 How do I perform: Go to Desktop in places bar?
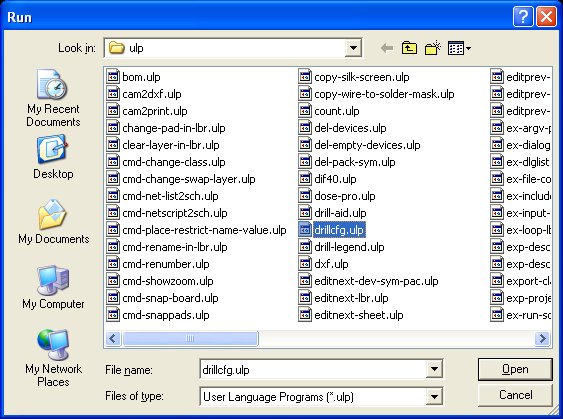[x=53, y=157]
